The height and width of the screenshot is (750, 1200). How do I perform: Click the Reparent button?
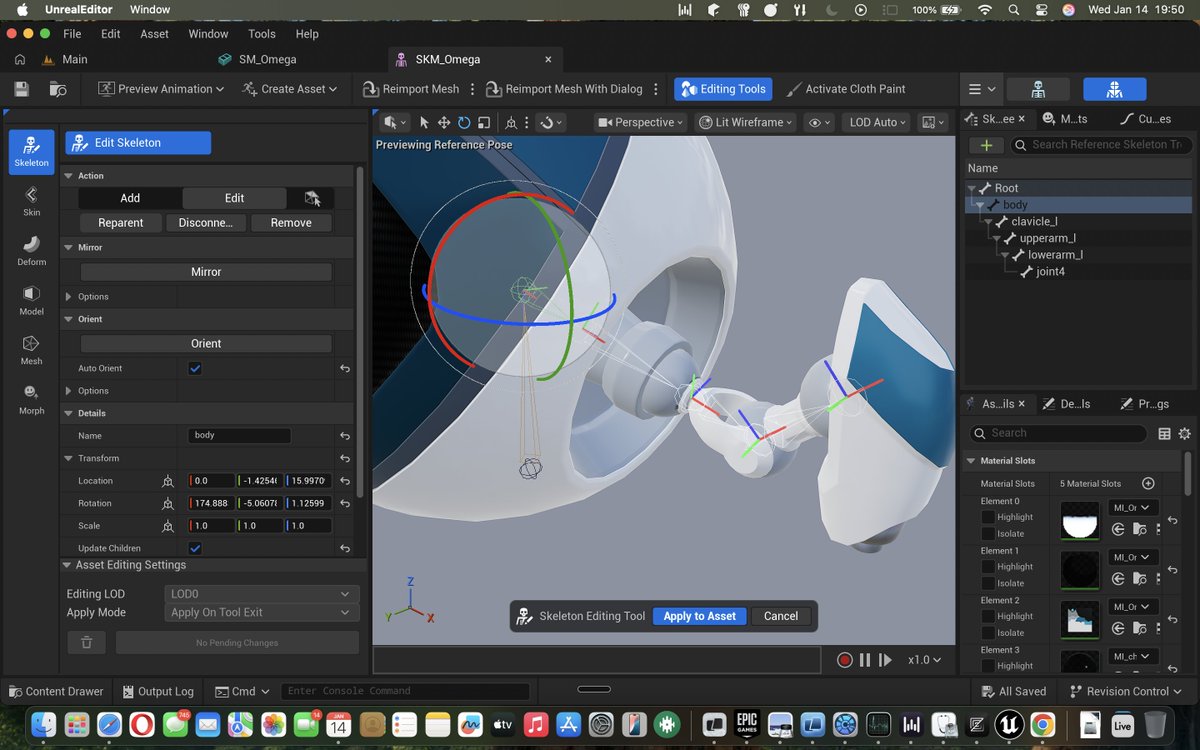pos(121,223)
